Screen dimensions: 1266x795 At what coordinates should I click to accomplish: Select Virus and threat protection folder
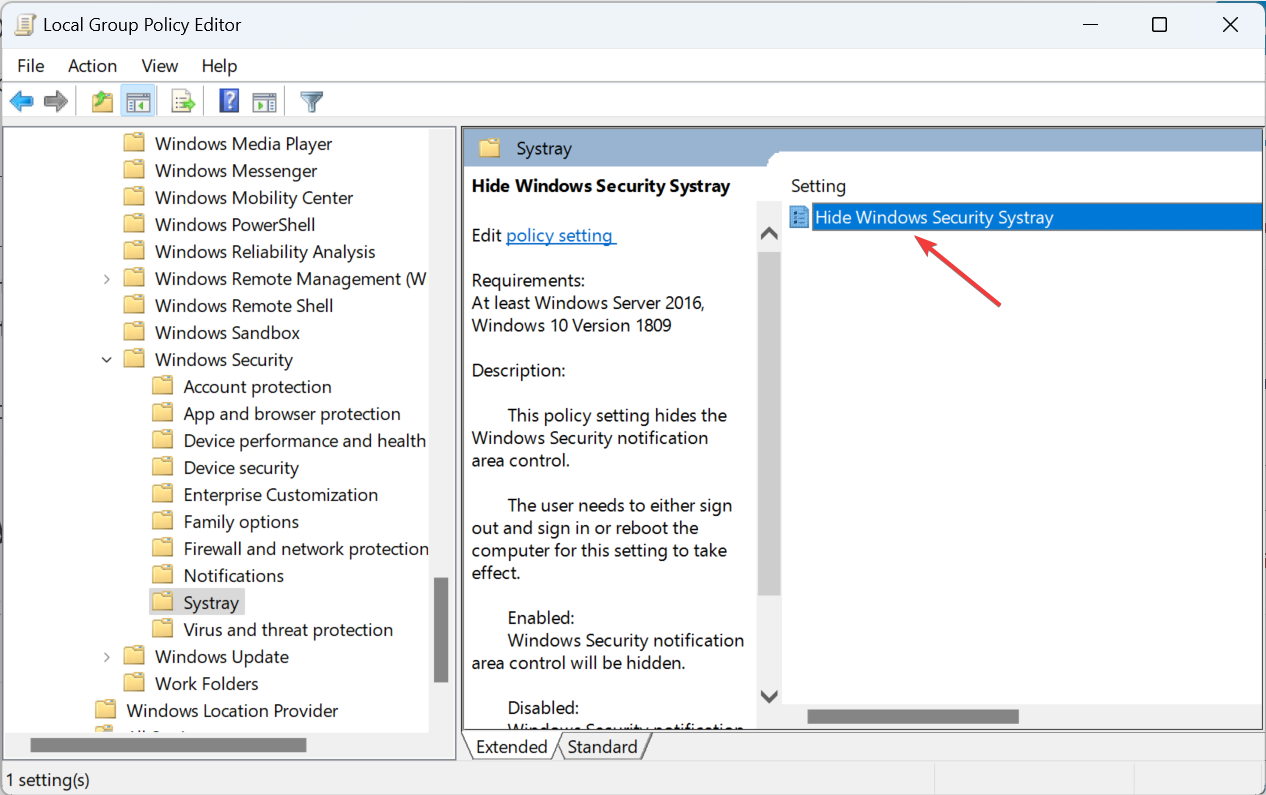coord(288,630)
